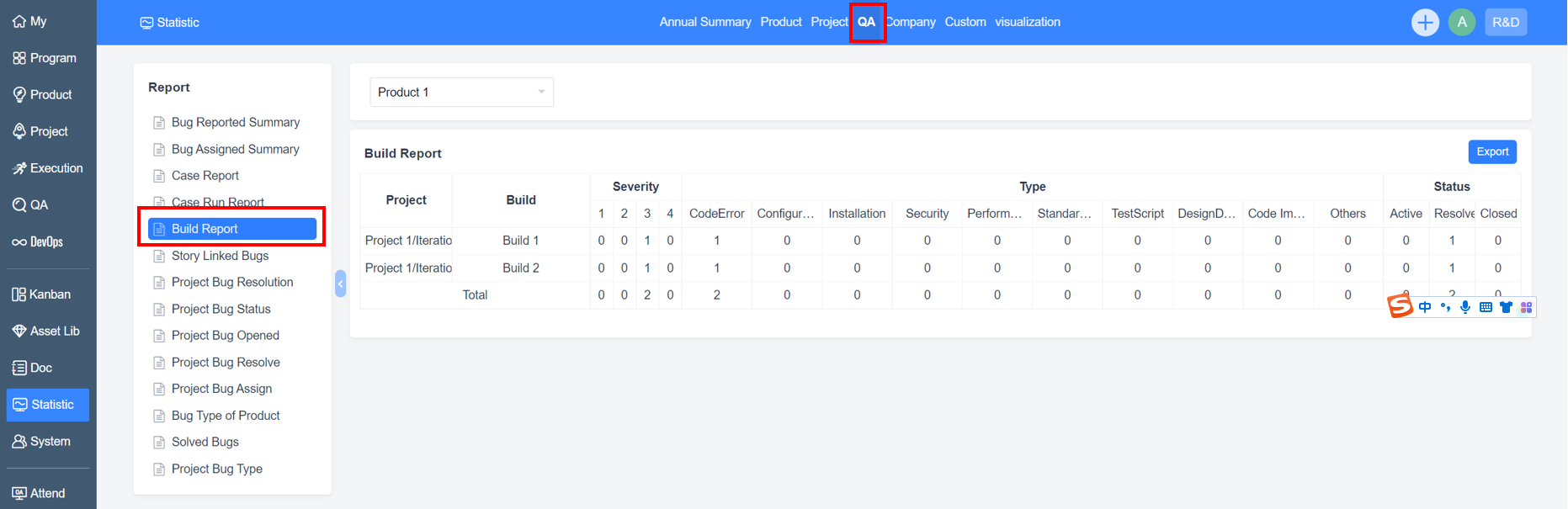Image resolution: width=1568 pixels, height=509 pixels.
Task: Click the Sogou input method icon
Action: [1400, 306]
